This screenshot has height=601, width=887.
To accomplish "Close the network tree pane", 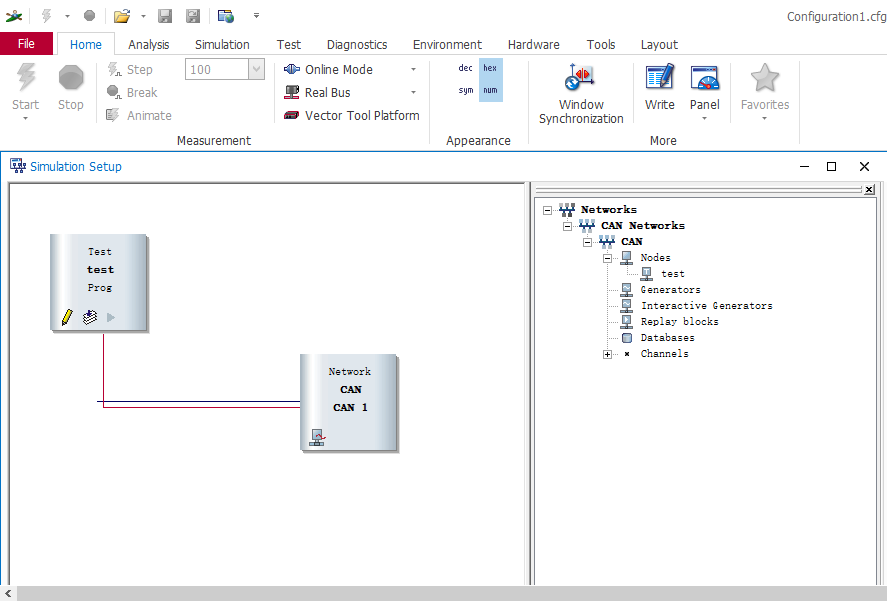I will 869,190.
